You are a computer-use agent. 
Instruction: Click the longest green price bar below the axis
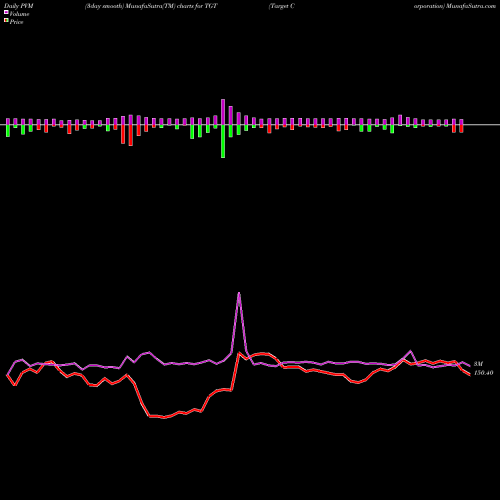click(x=223, y=141)
